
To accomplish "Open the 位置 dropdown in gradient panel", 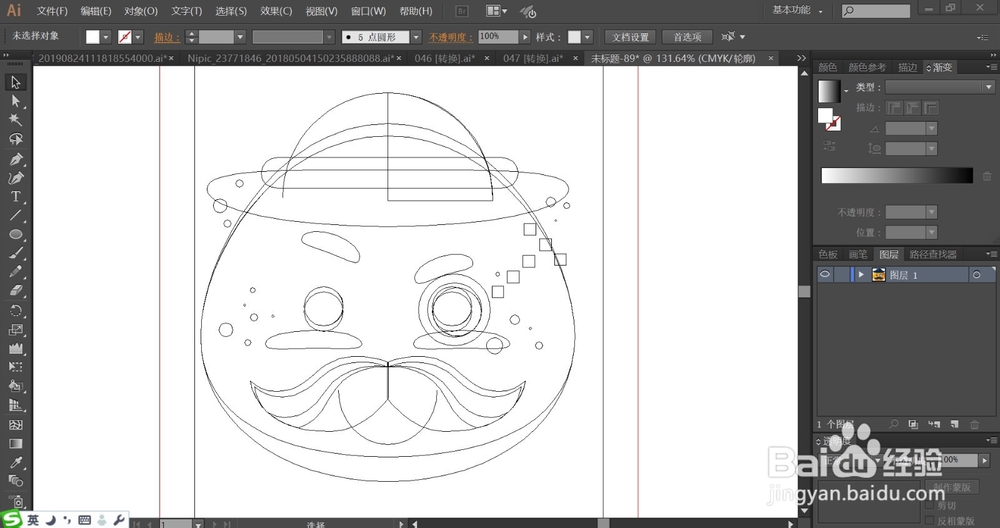I will (x=932, y=232).
